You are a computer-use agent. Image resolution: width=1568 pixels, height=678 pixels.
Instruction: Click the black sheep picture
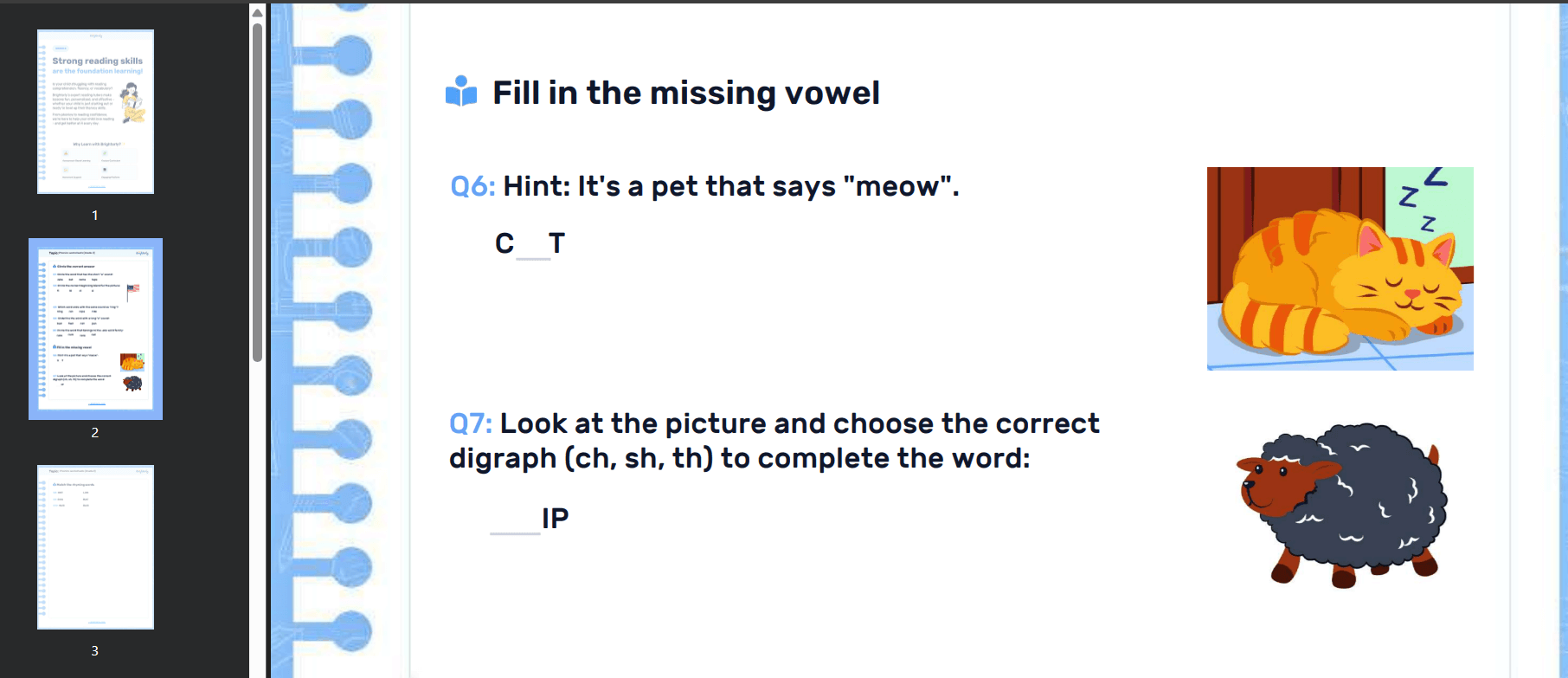pyautogui.click(x=1341, y=504)
